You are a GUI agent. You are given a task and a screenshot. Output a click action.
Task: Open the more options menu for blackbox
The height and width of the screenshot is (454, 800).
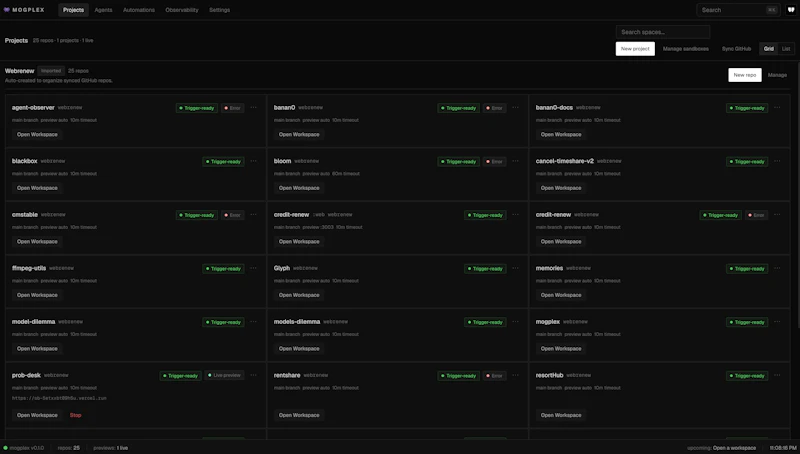pyautogui.click(x=254, y=161)
